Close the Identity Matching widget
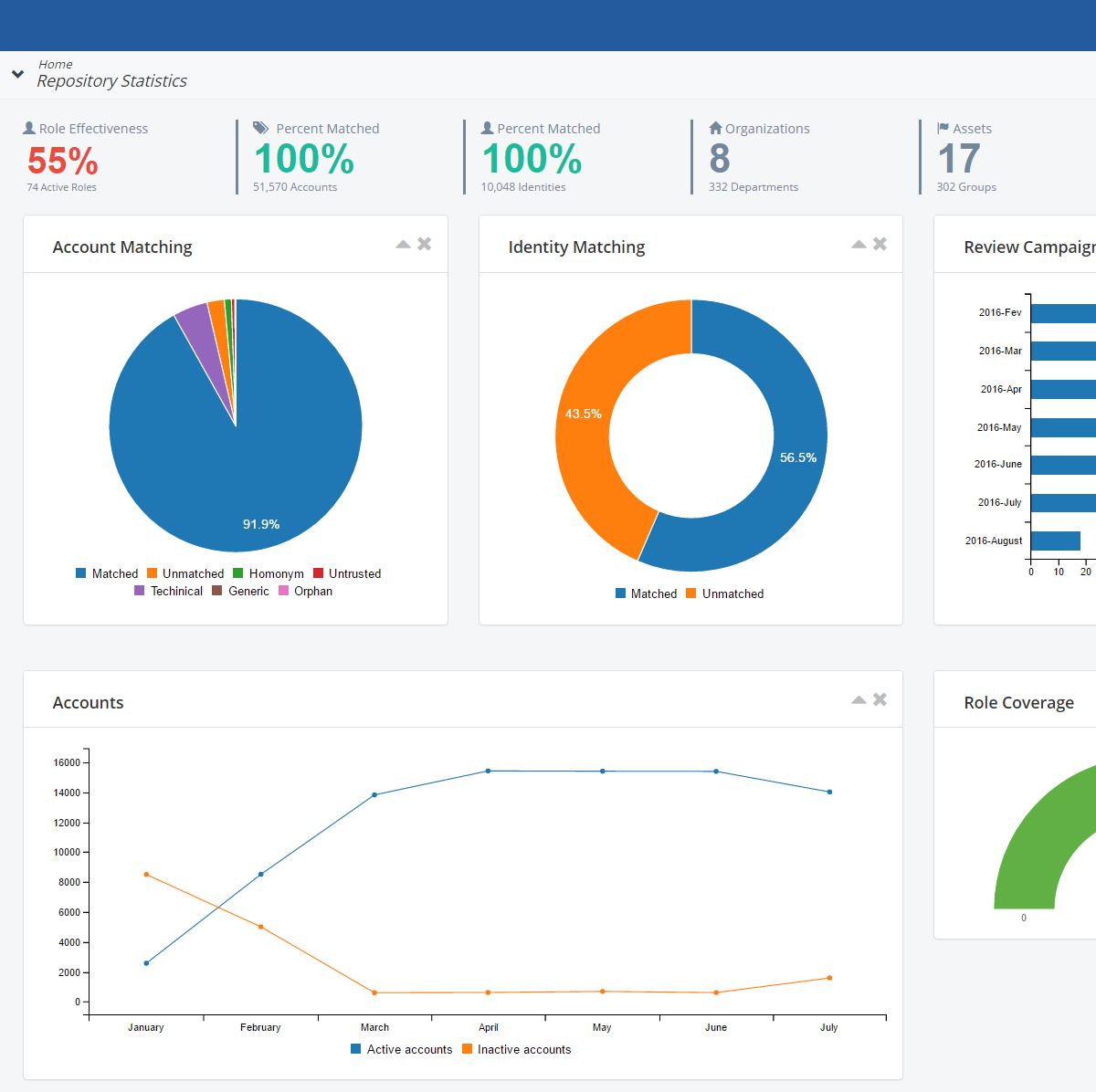 [x=879, y=244]
